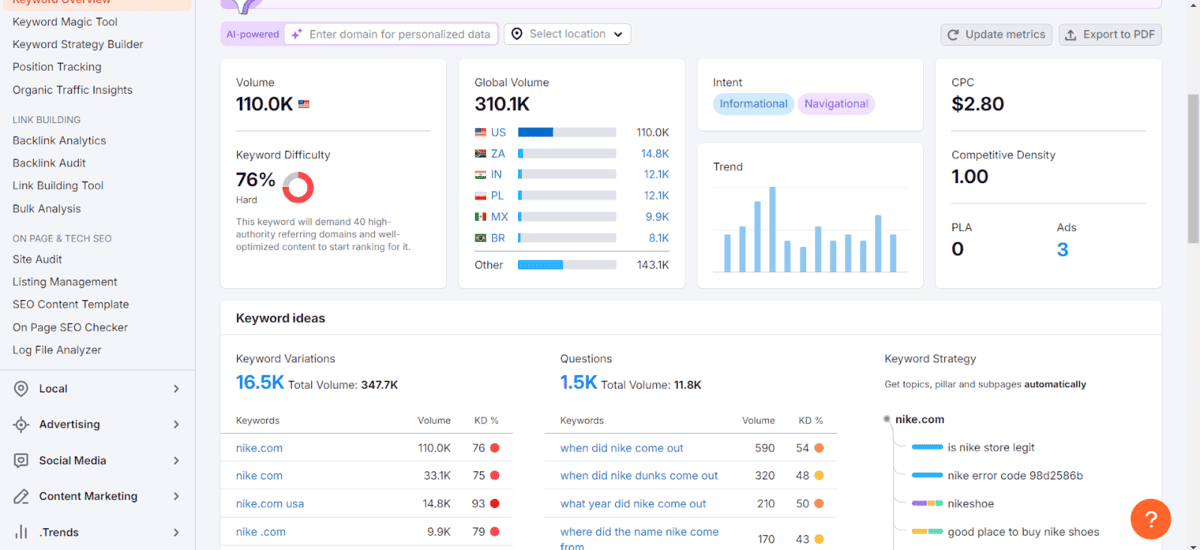Focus the enter domain input field

click(x=399, y=34)
